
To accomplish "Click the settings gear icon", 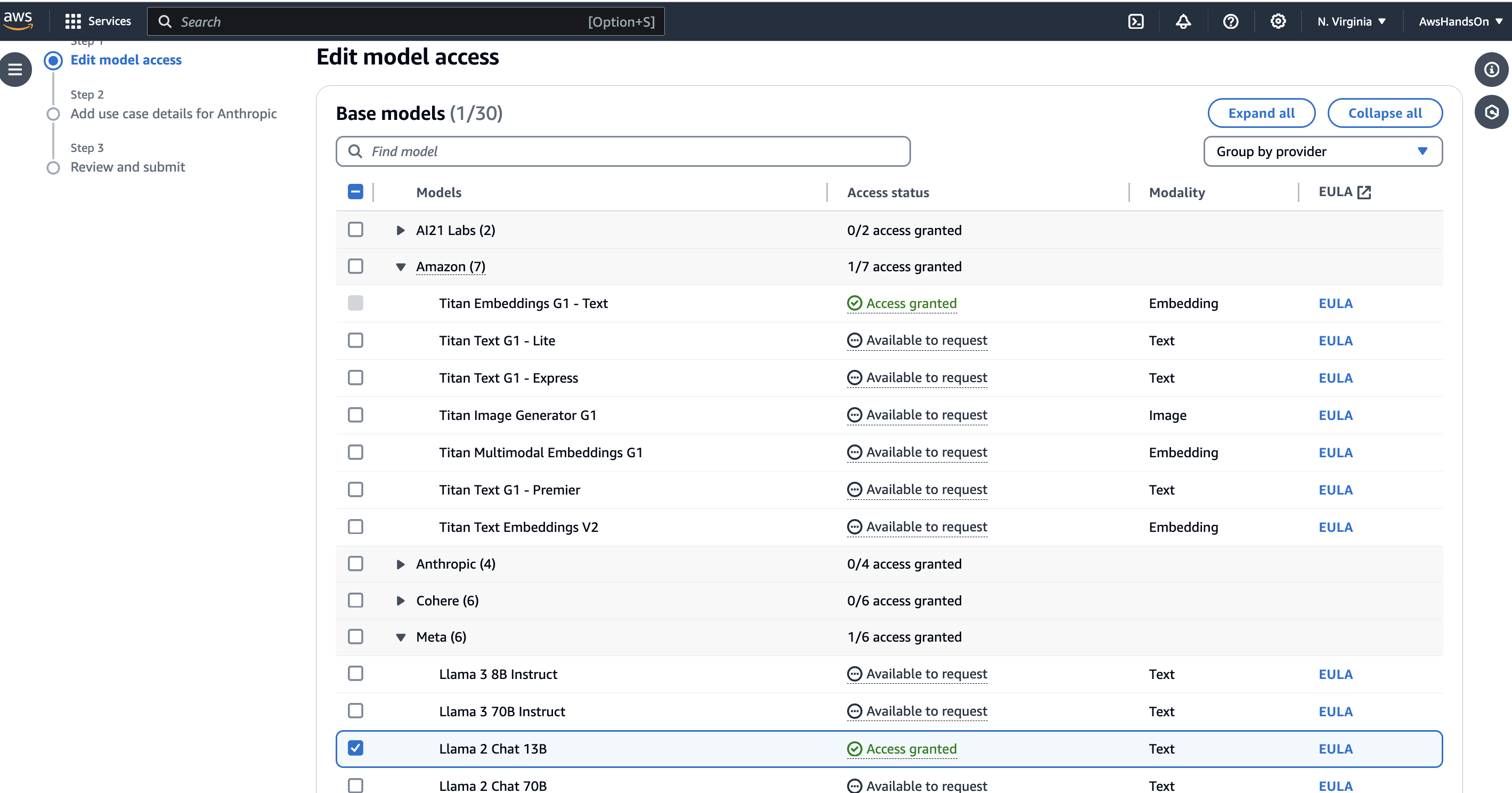I will point(1278,20).
